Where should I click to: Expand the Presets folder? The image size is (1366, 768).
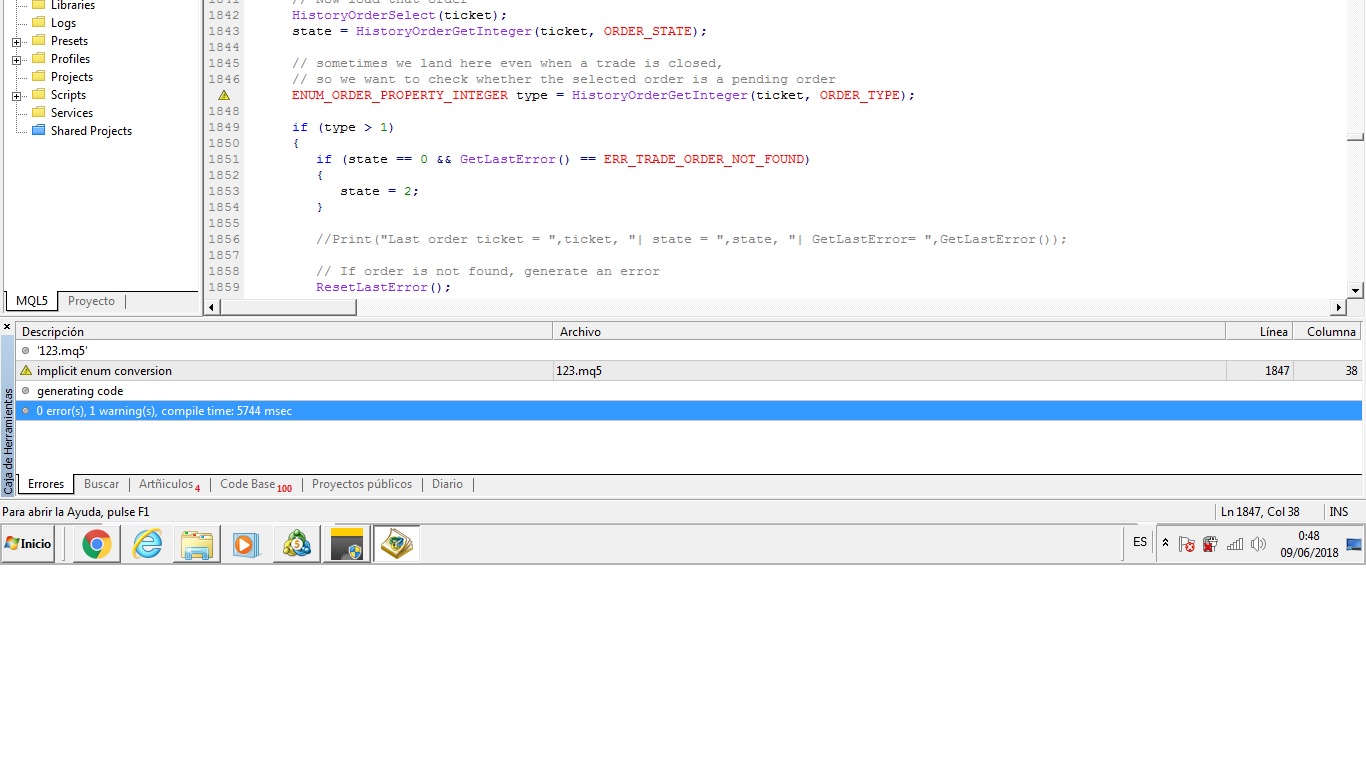17,41
